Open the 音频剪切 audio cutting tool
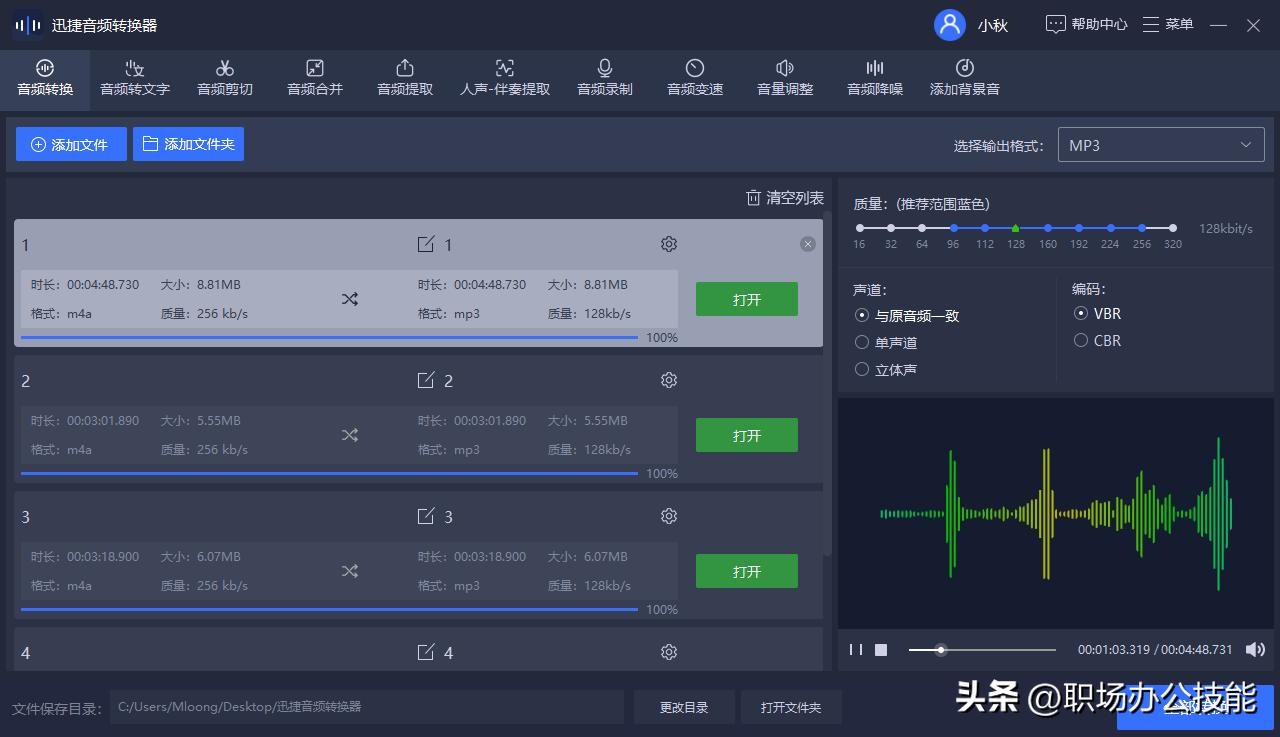This screenshot has height=737, width=1280. tap(225, 77)
